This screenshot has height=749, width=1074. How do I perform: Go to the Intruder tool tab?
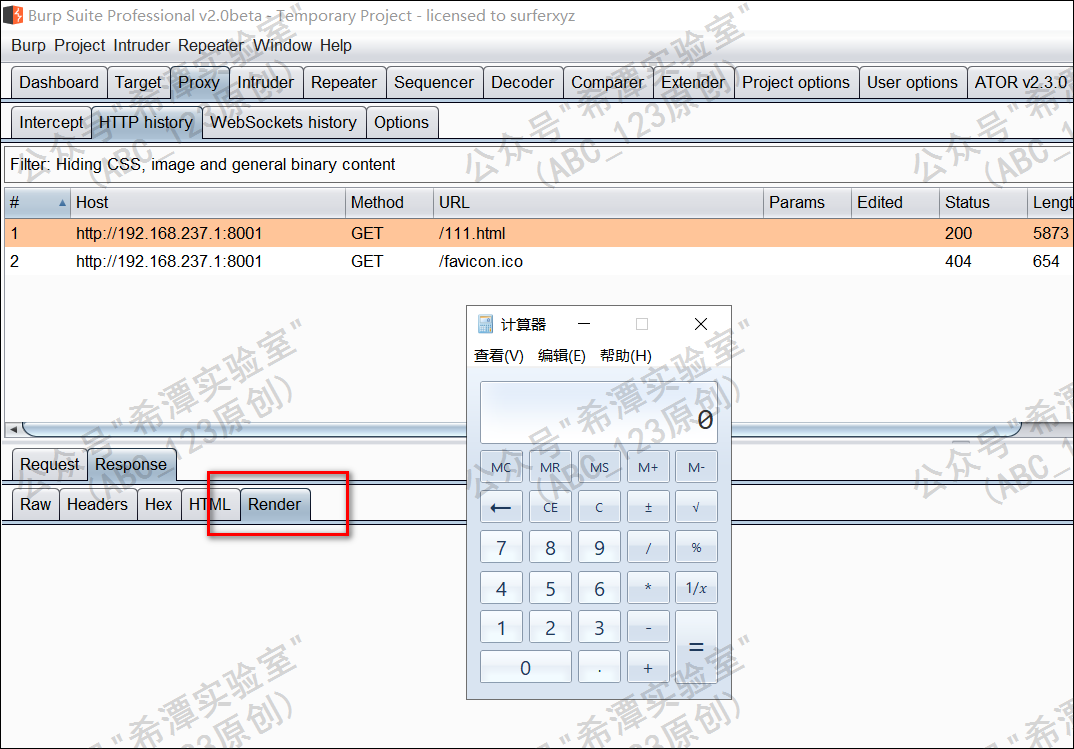coord(265,83)
